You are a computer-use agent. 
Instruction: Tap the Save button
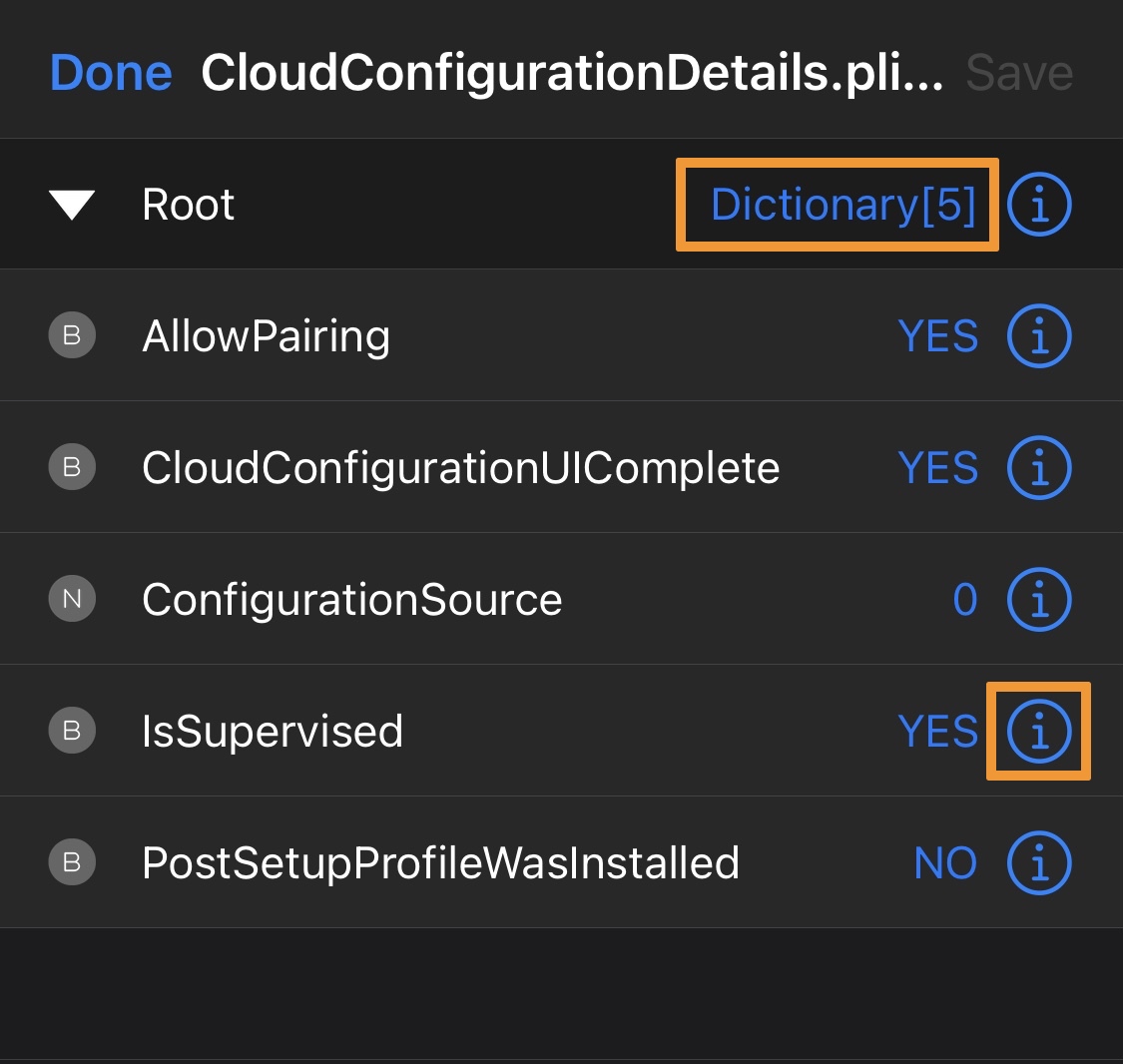[x=1020, y=73]
